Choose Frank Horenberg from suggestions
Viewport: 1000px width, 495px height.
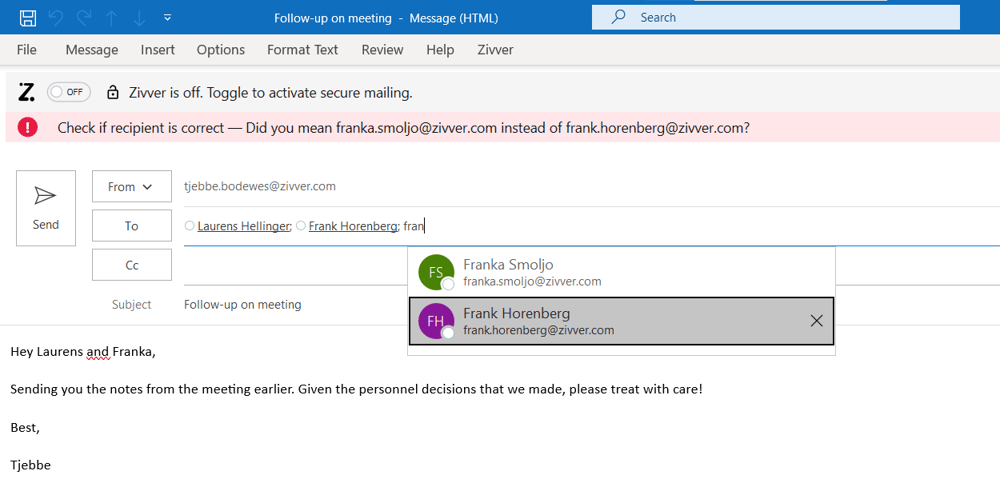click(x=621, y=321)
